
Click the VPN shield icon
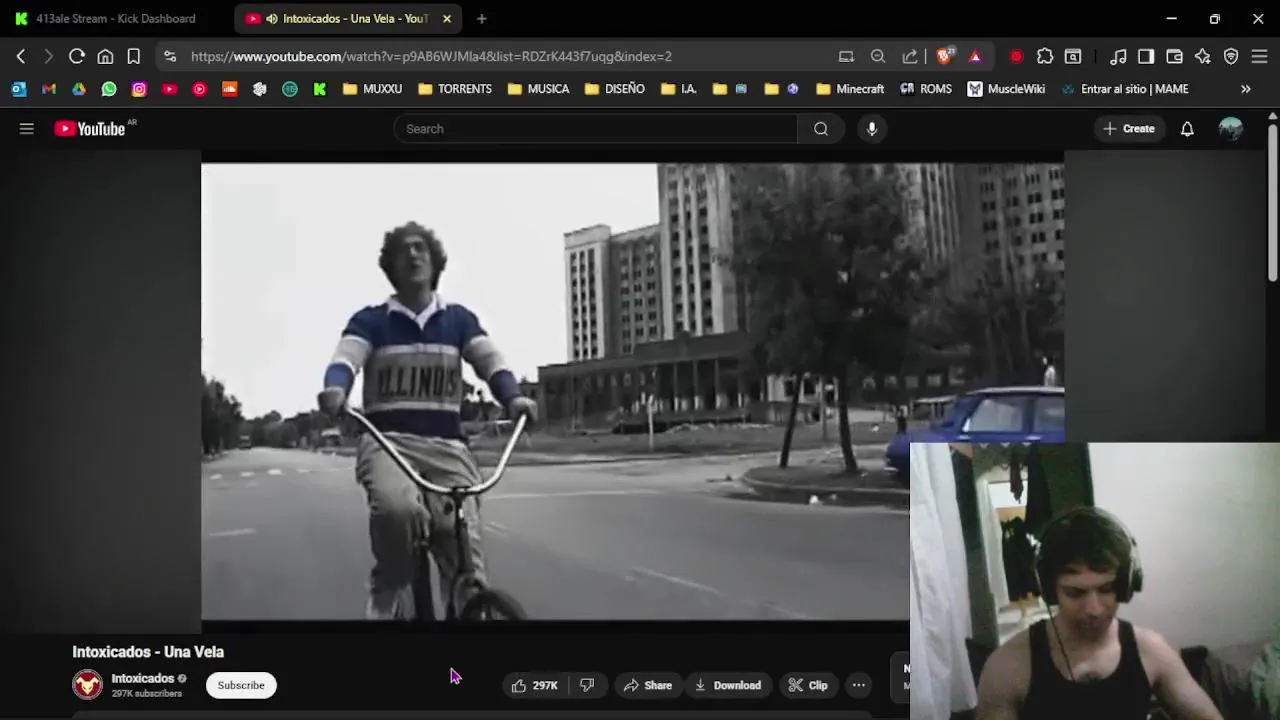point(1231,56)
